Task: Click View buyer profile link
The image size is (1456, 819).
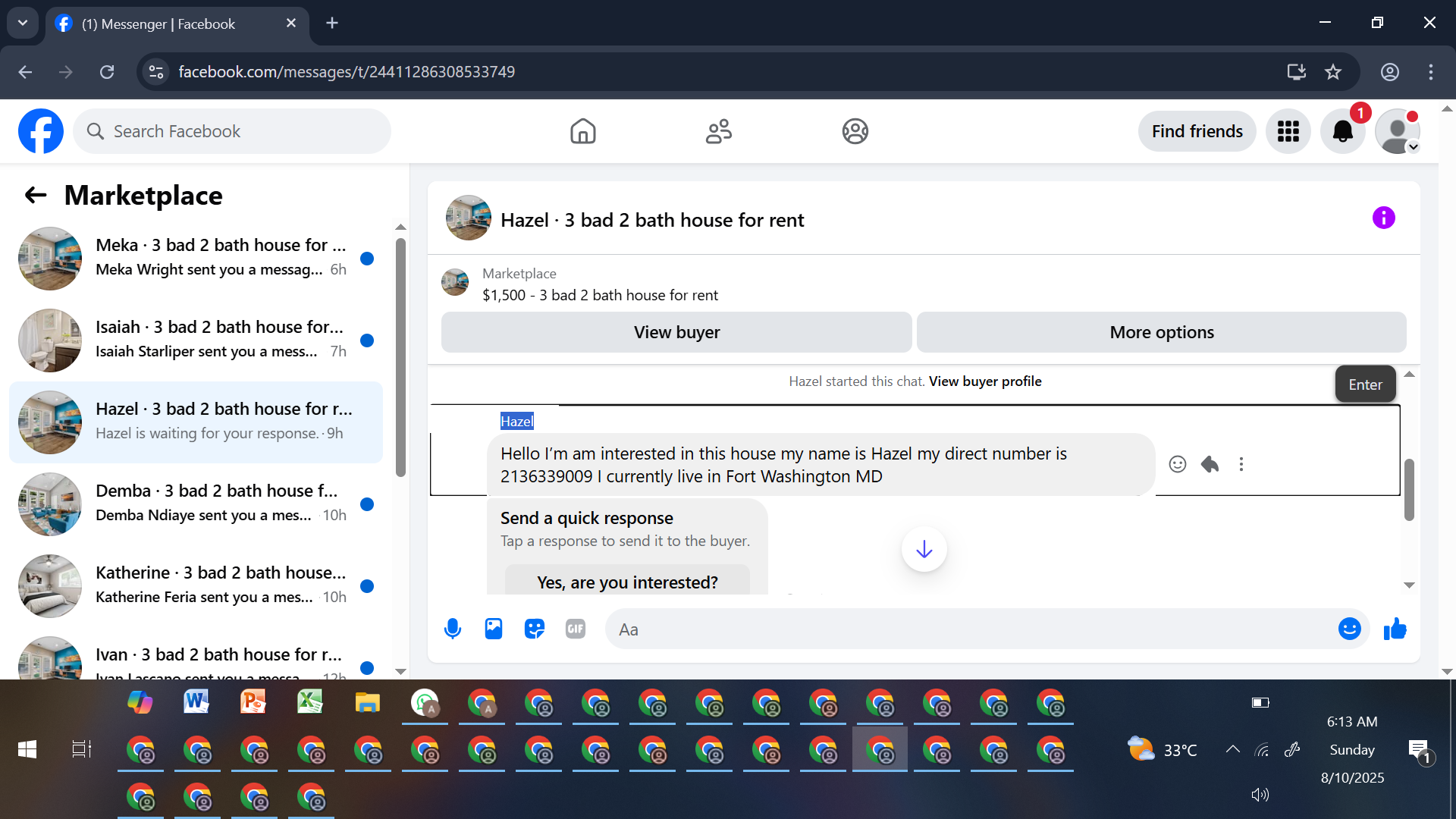Action: (985, 381)
